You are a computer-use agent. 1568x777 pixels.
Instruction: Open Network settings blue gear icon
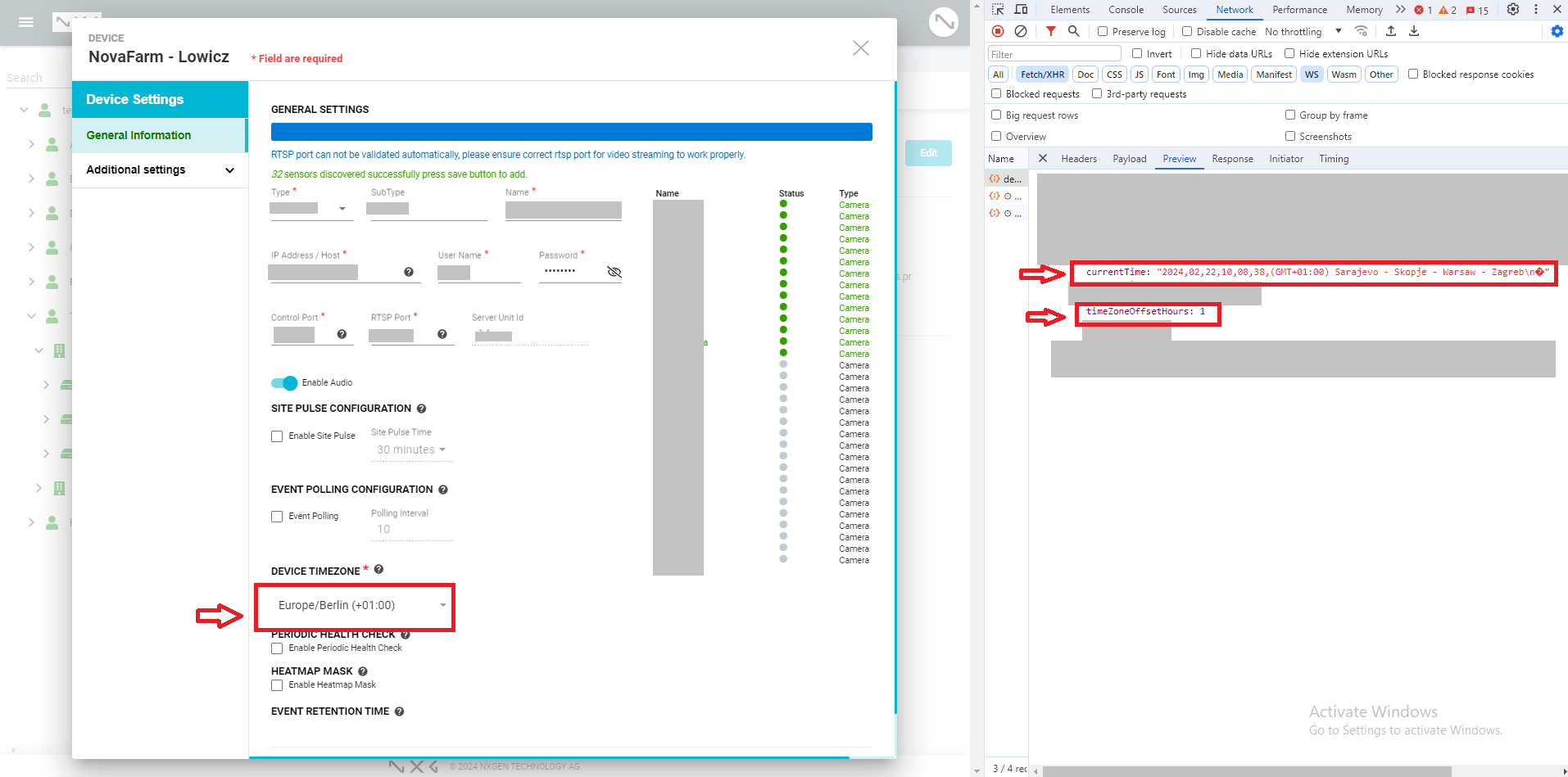[1557, 31]
